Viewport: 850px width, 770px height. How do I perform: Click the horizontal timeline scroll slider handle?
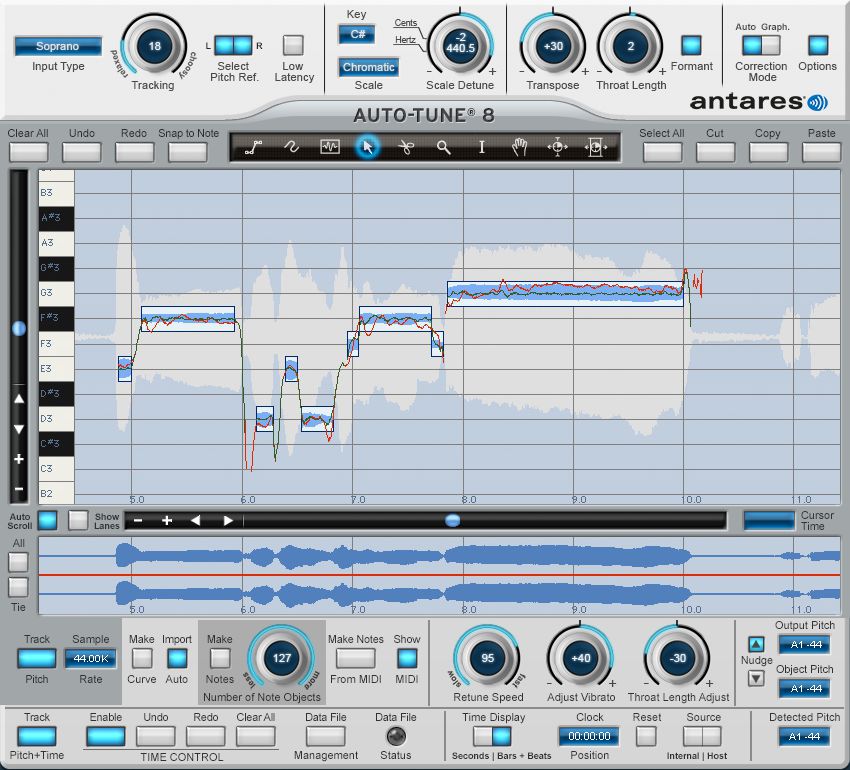[x=453, y=520]
